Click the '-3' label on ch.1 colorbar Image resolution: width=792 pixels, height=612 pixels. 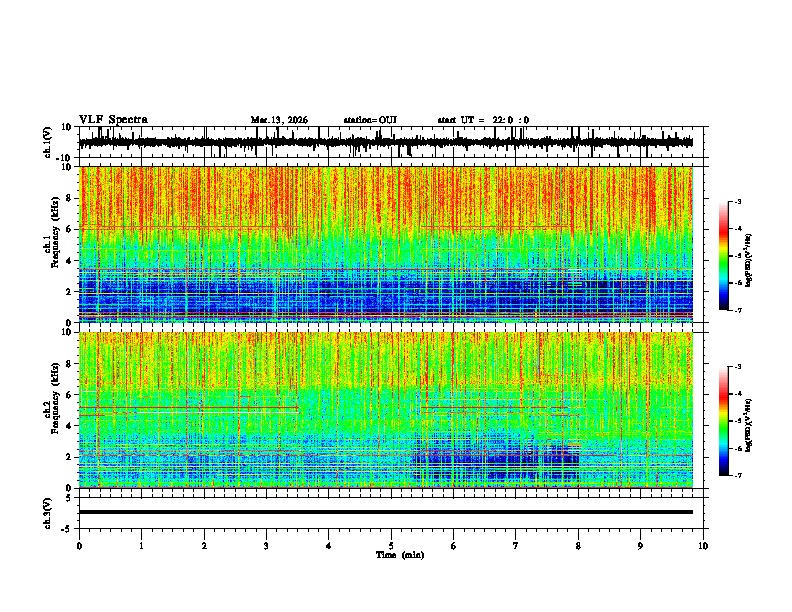point(738,201)
